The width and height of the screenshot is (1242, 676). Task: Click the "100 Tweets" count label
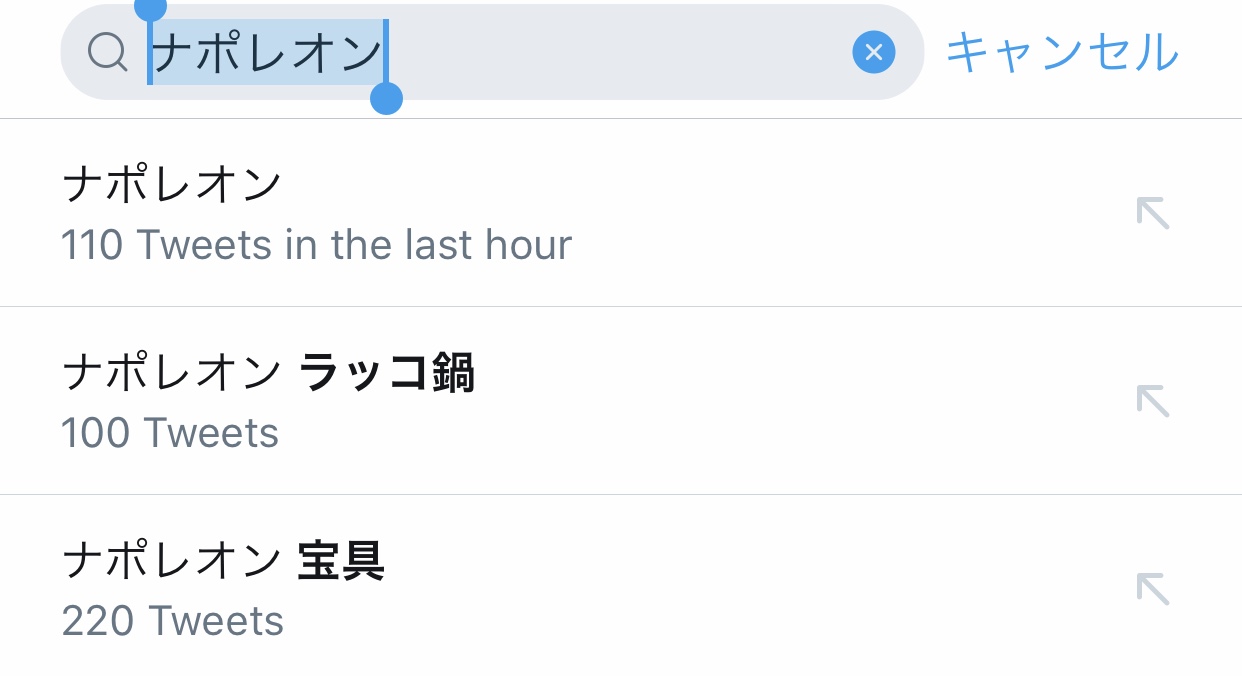[x=170, y=433]
